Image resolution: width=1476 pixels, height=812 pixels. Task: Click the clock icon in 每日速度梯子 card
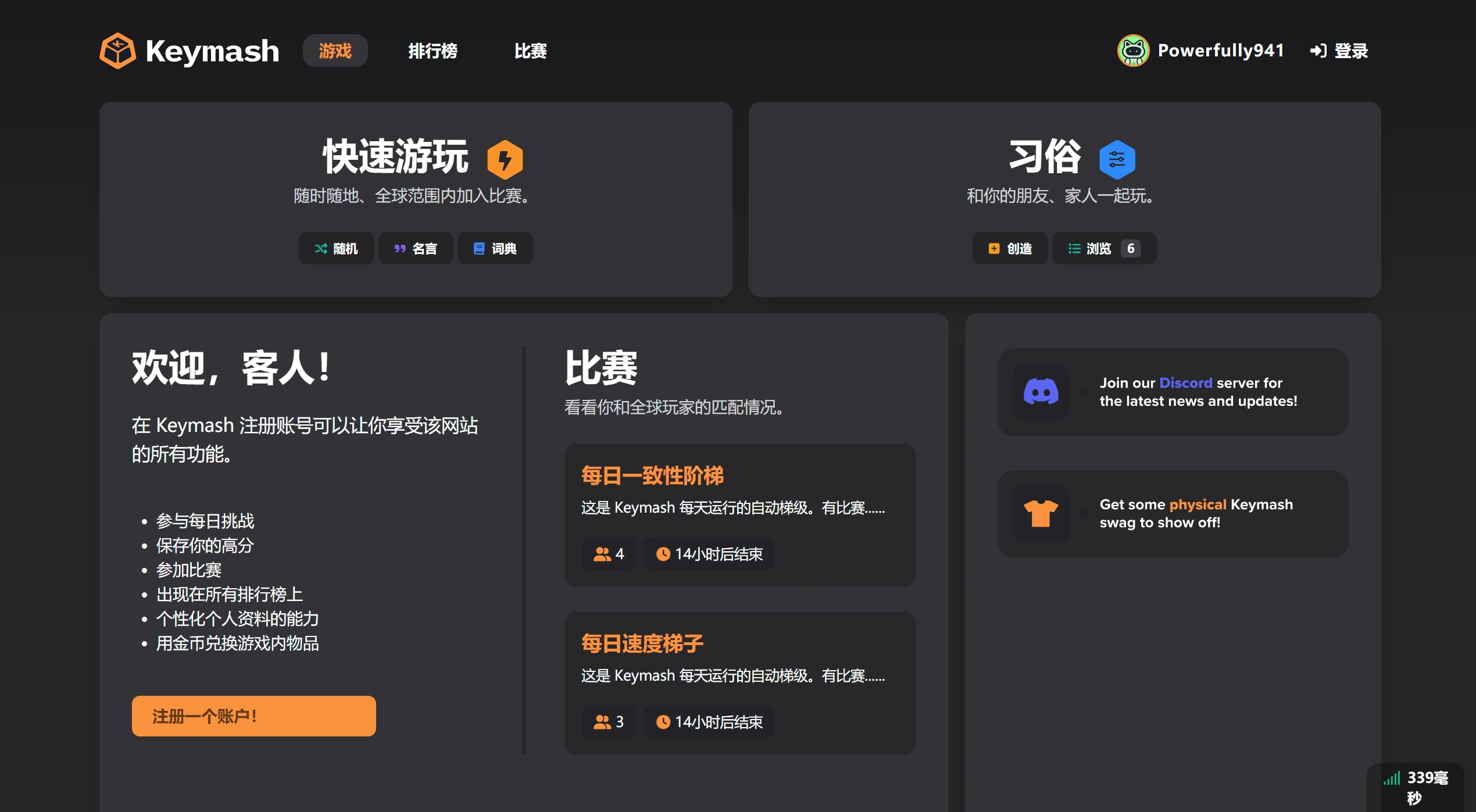click(x=663, y=722)
